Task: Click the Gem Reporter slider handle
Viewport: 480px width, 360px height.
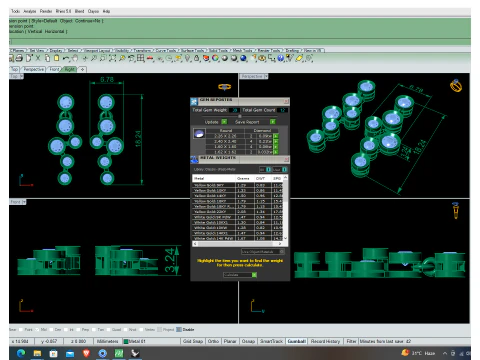Action: click(240, 116)
